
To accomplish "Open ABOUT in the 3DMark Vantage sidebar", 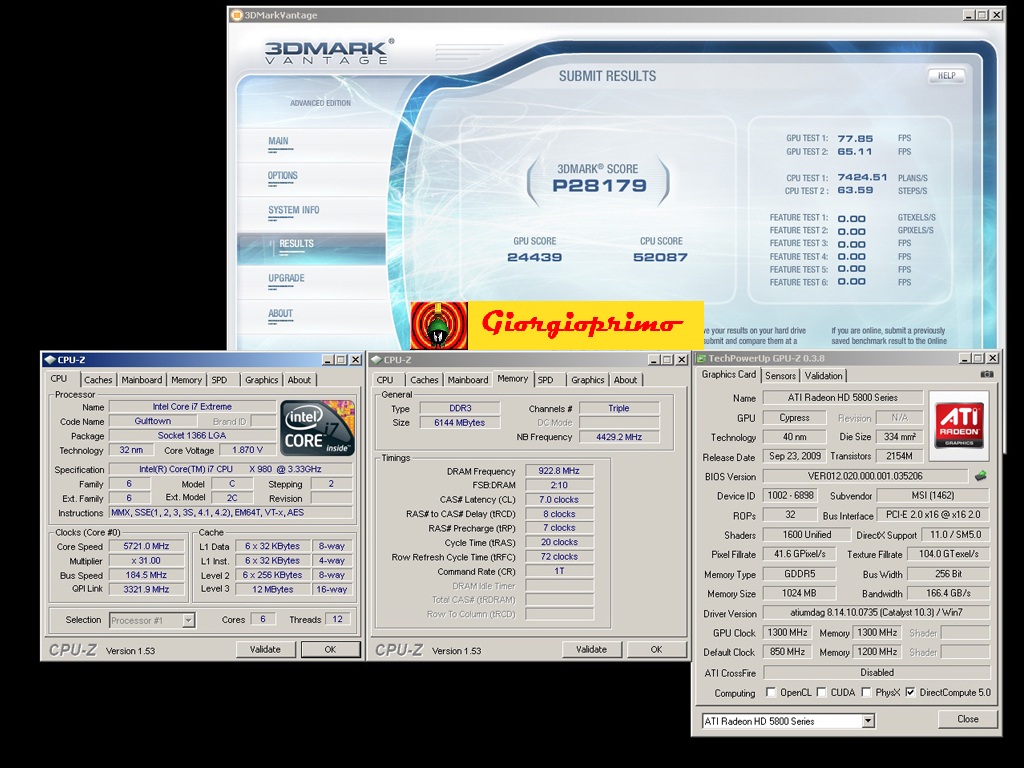I will (280, 314).
